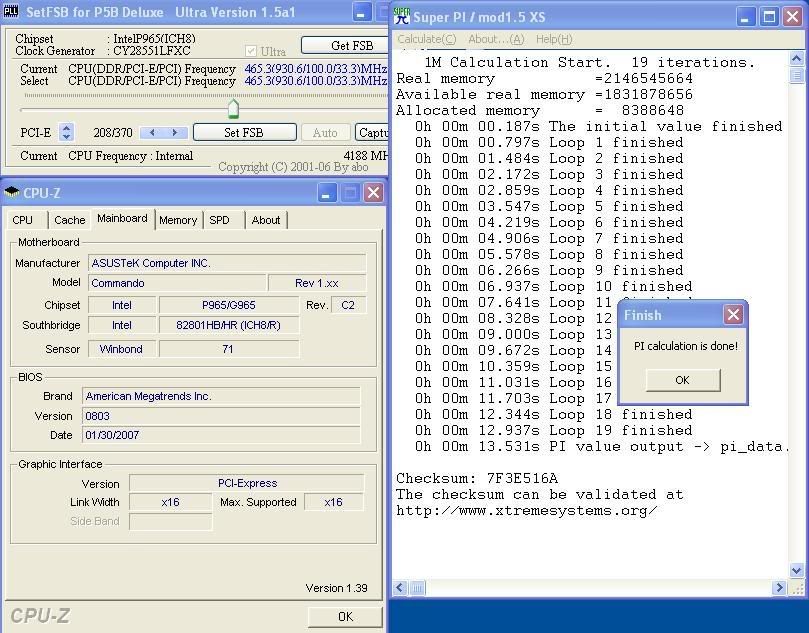Screen dimensions: 809x633
Task: Click the Model field "Commando"
Action: pyautogui.click(x=177, y=283)
